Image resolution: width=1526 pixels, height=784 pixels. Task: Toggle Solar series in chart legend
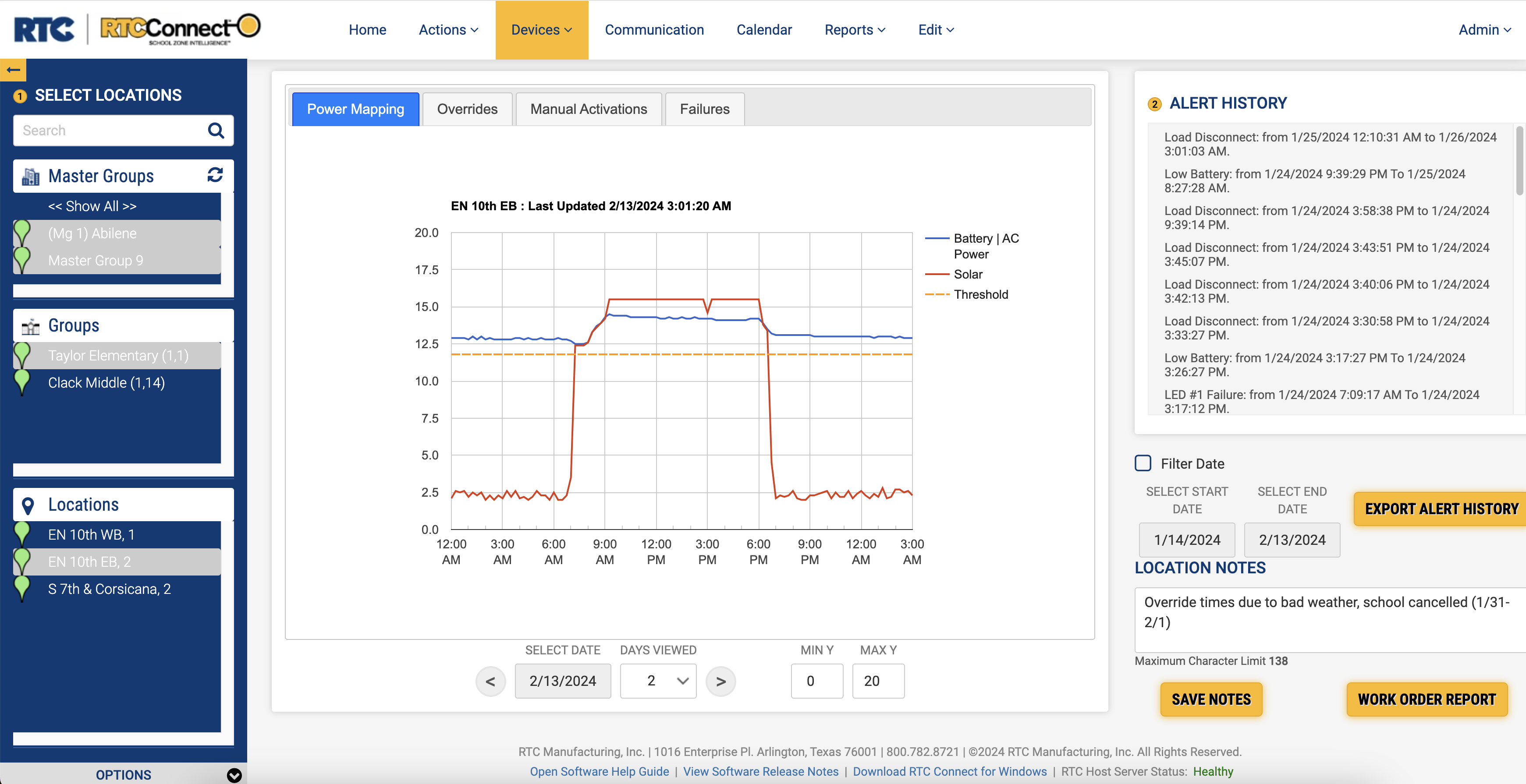click(967, 274)
